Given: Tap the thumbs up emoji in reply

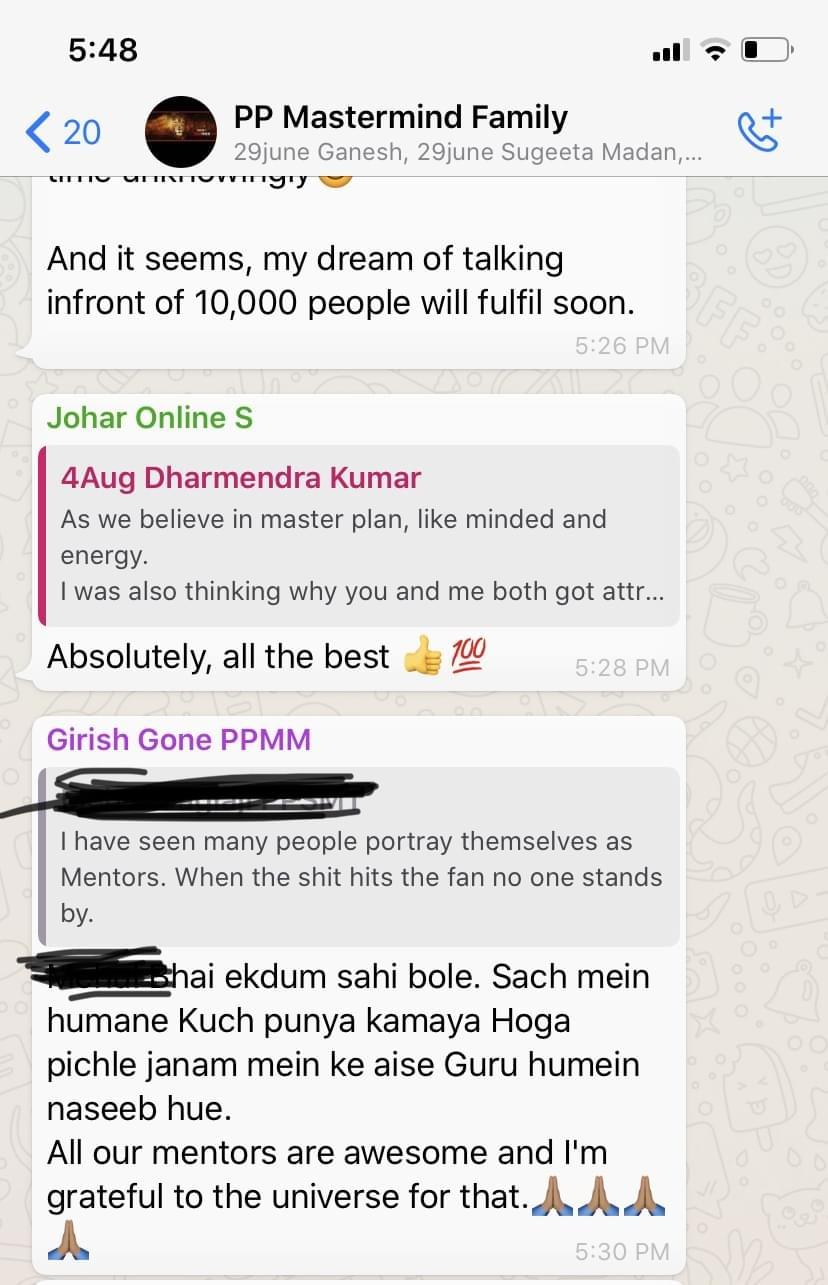Looking at the screenshot, I should coord(422,656).
